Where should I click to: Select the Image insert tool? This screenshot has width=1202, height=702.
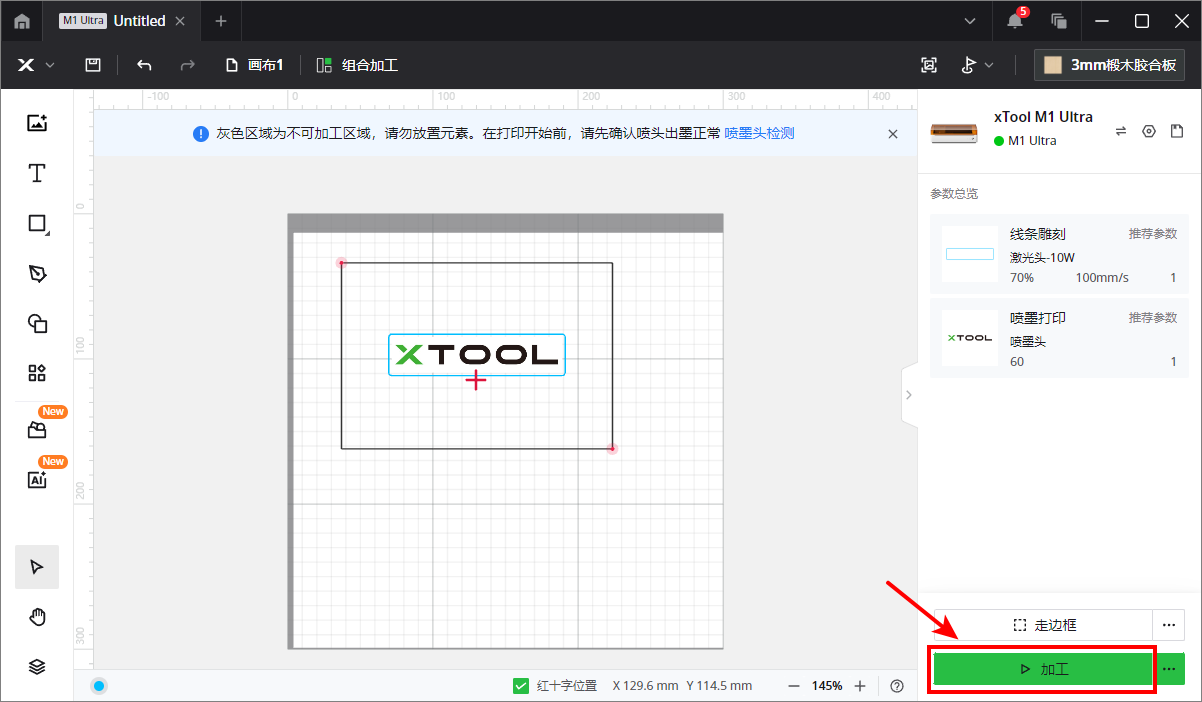37,123
